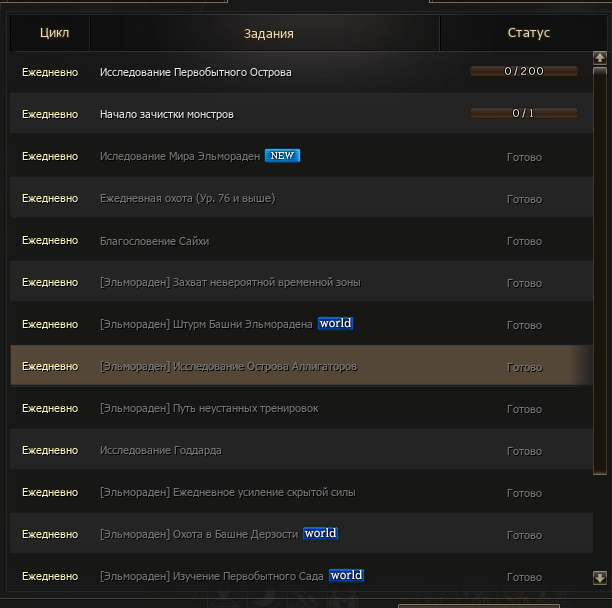Select the Ежедневная охота (Ур. 76 и выше) quest

pyautogui.click(x=187, y=198)
